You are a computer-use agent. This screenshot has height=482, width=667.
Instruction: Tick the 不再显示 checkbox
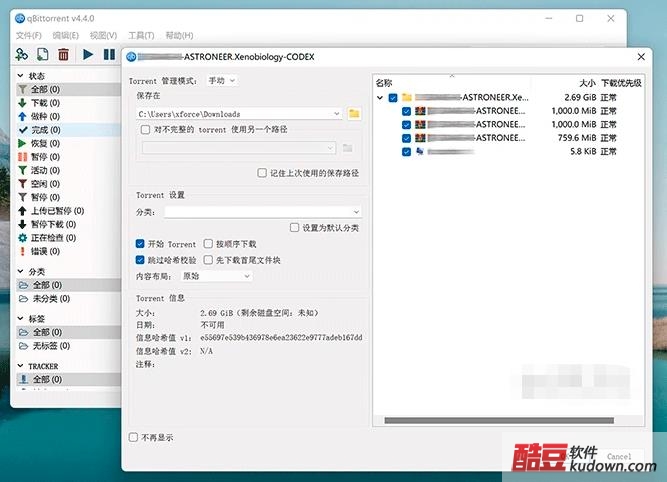pos(134,437)
